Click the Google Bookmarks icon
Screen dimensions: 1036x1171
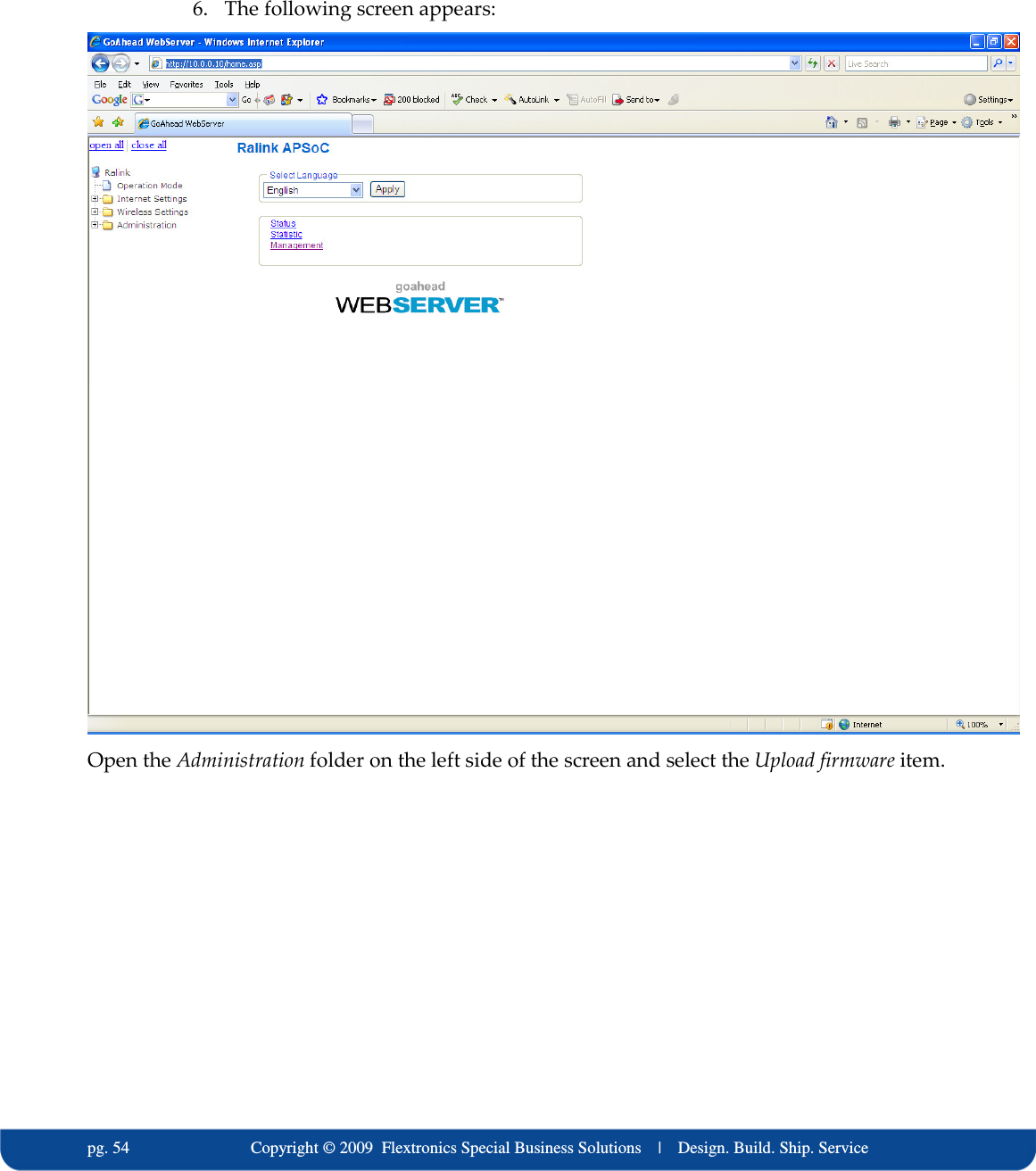click(x=322, y=99)
